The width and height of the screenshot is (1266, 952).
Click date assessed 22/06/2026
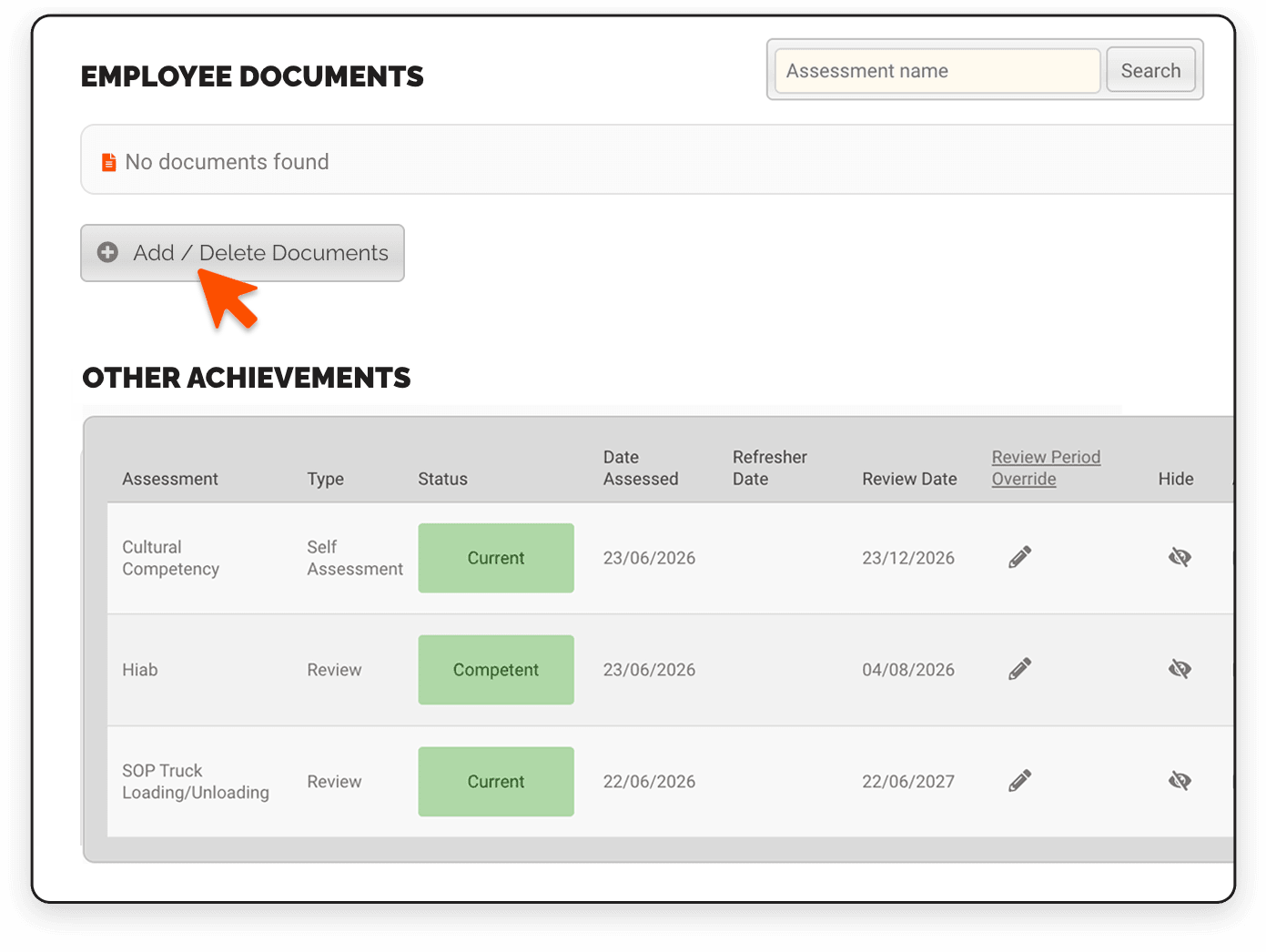[649, 782]
